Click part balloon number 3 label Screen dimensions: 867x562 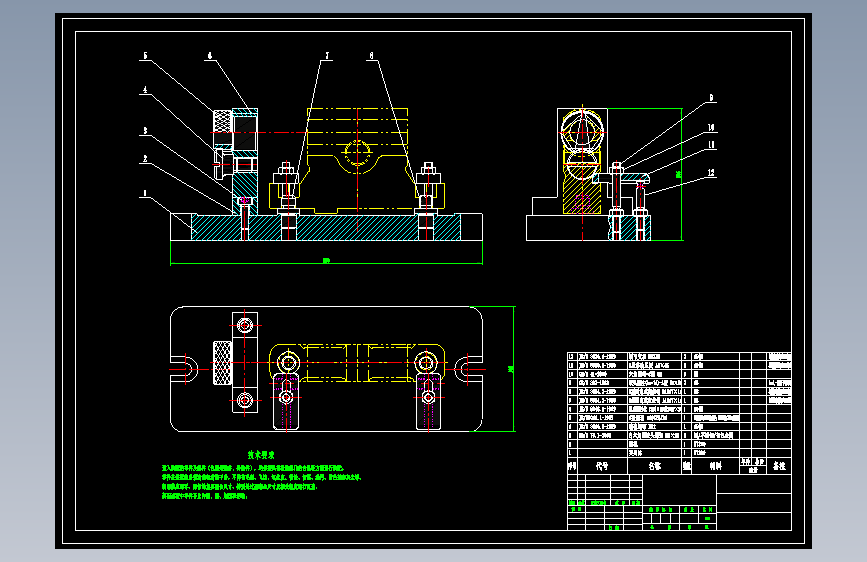[x=145, y=131]
